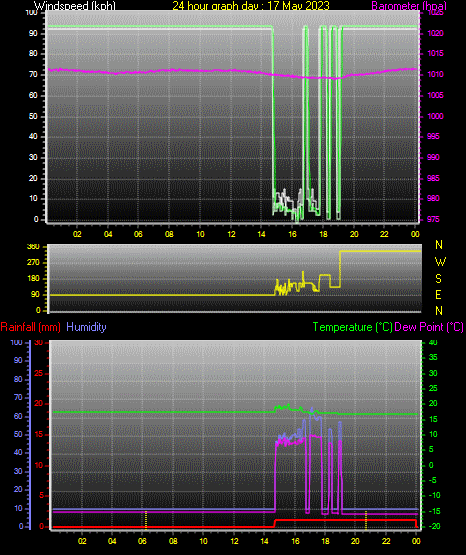This screenshot has height=555, width=466.
Task: Click the "Barometer (hpa)" axis title
Action: pos(409,6)
